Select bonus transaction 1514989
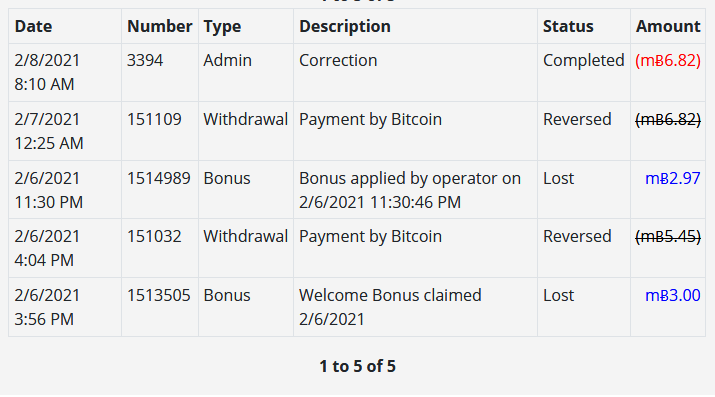 coord(159,178)
